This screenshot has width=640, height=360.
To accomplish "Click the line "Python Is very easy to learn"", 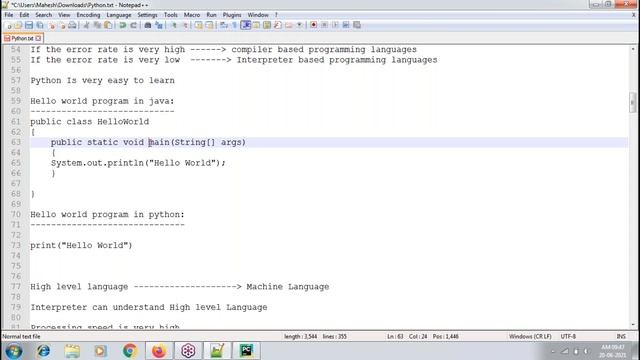I will point(102,80).
